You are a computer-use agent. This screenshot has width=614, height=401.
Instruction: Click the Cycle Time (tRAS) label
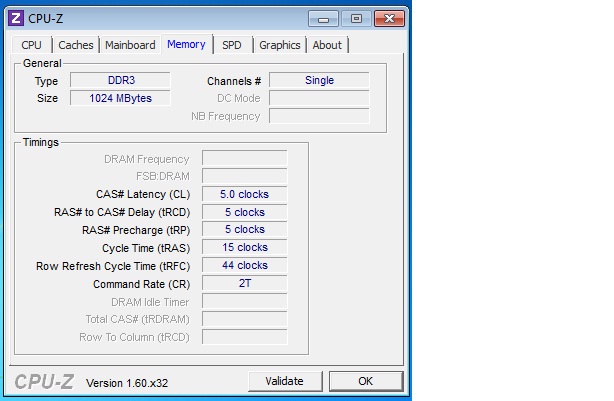[x=146, y=248]
